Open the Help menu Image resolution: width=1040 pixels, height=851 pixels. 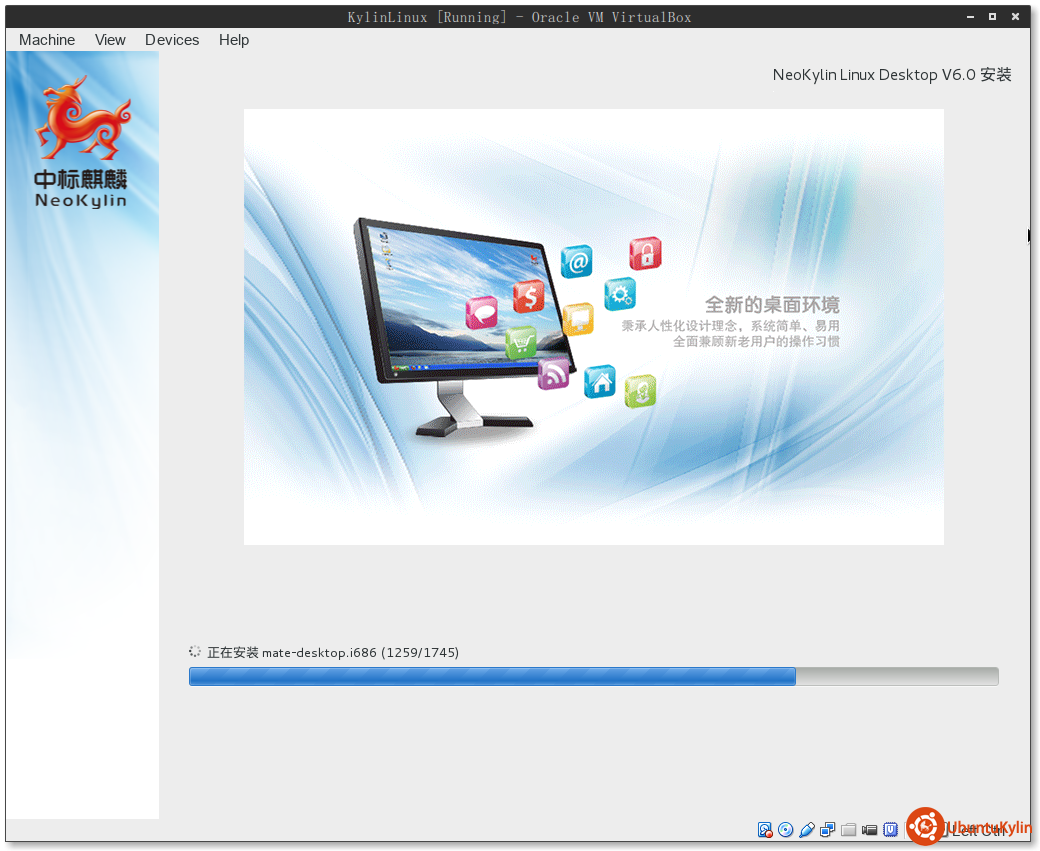point(234,40)
